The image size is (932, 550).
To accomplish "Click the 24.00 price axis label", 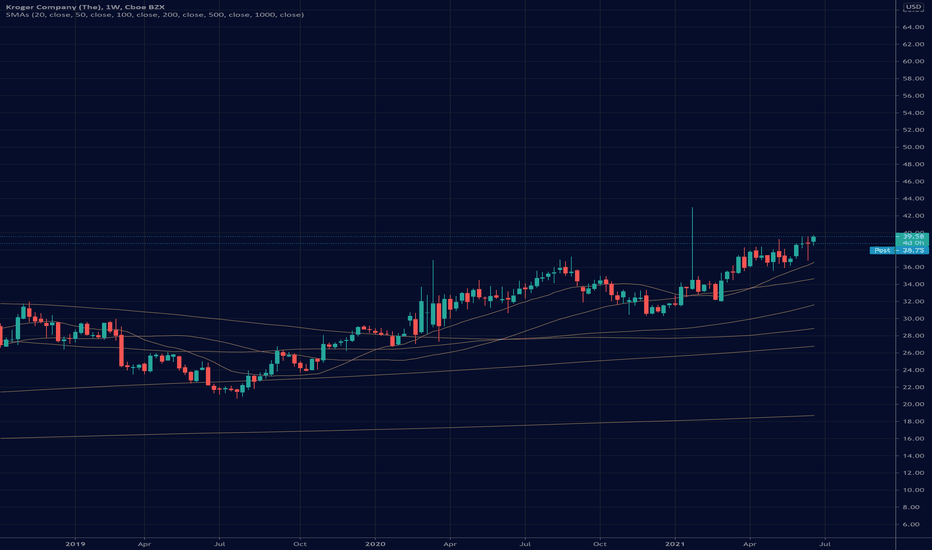I will pos(913,370).
